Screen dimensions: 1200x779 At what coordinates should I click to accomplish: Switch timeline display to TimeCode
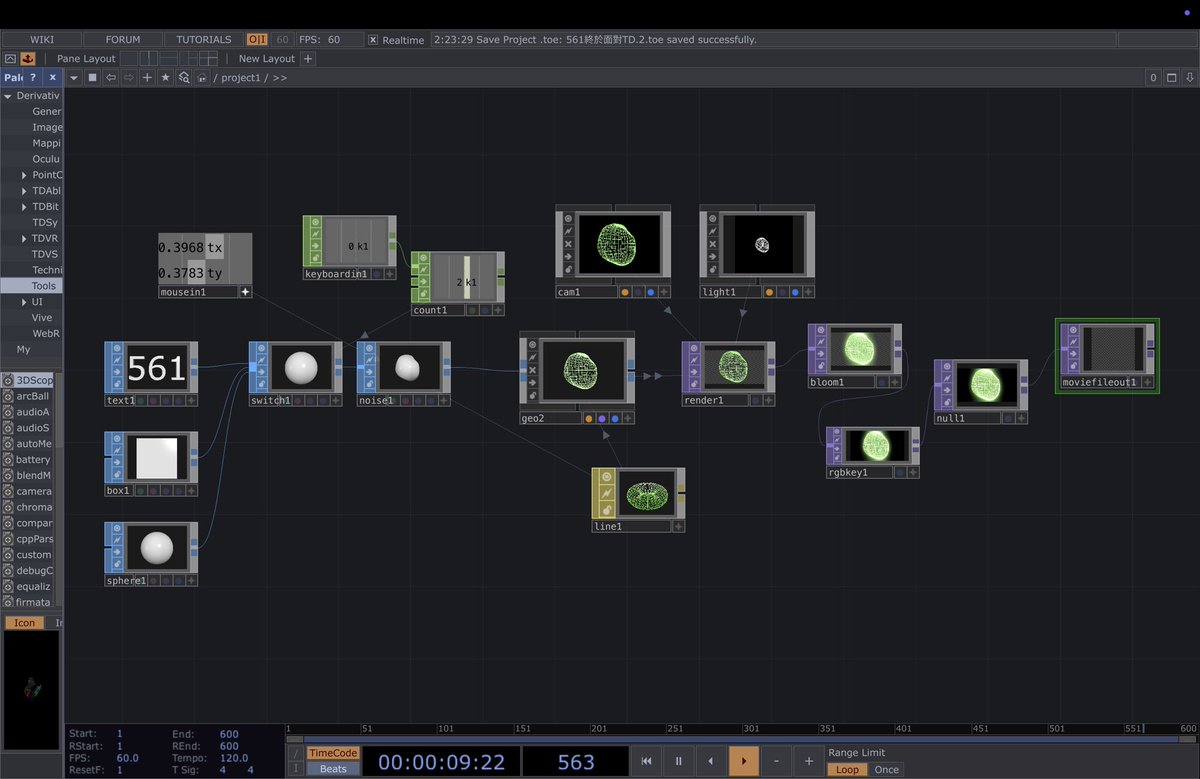coord(333,753)
